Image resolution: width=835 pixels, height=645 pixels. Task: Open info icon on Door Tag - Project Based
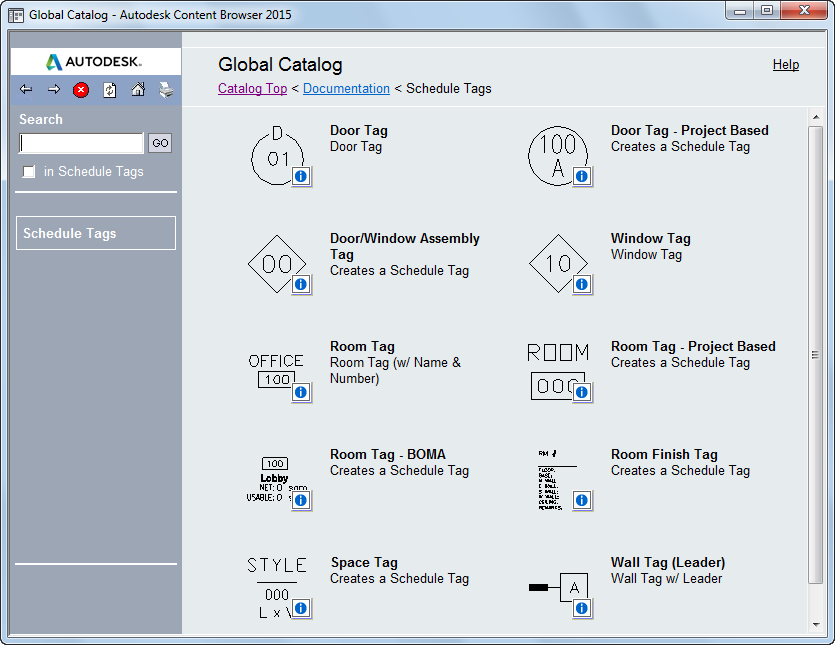tap(582, 176)
